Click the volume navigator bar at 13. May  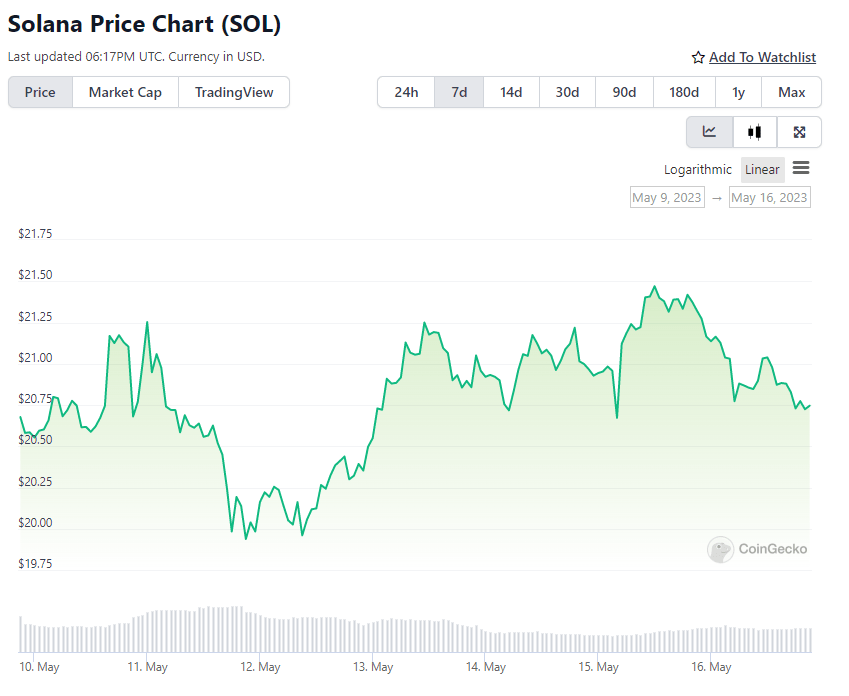(372, 638)
